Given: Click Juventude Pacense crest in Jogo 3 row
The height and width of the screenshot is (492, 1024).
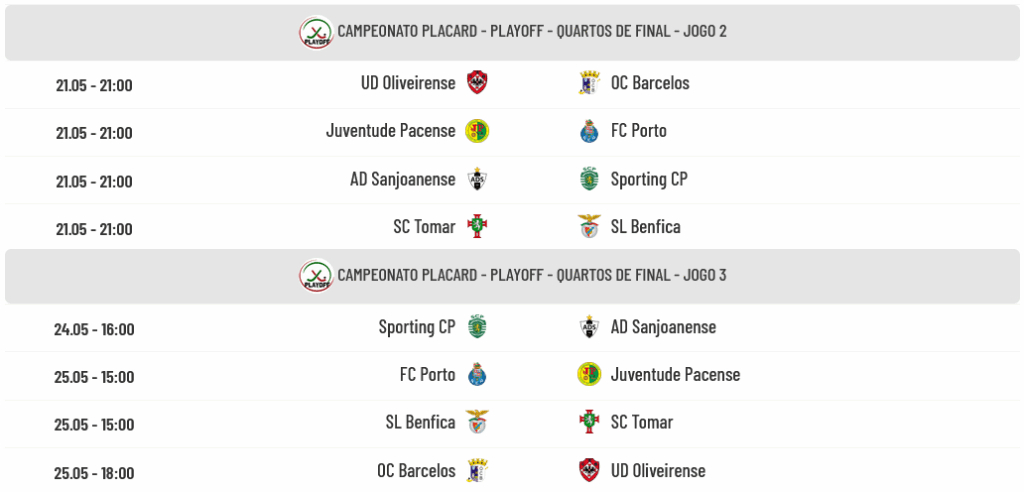Looking at the screenshot, I should [589, 374].
